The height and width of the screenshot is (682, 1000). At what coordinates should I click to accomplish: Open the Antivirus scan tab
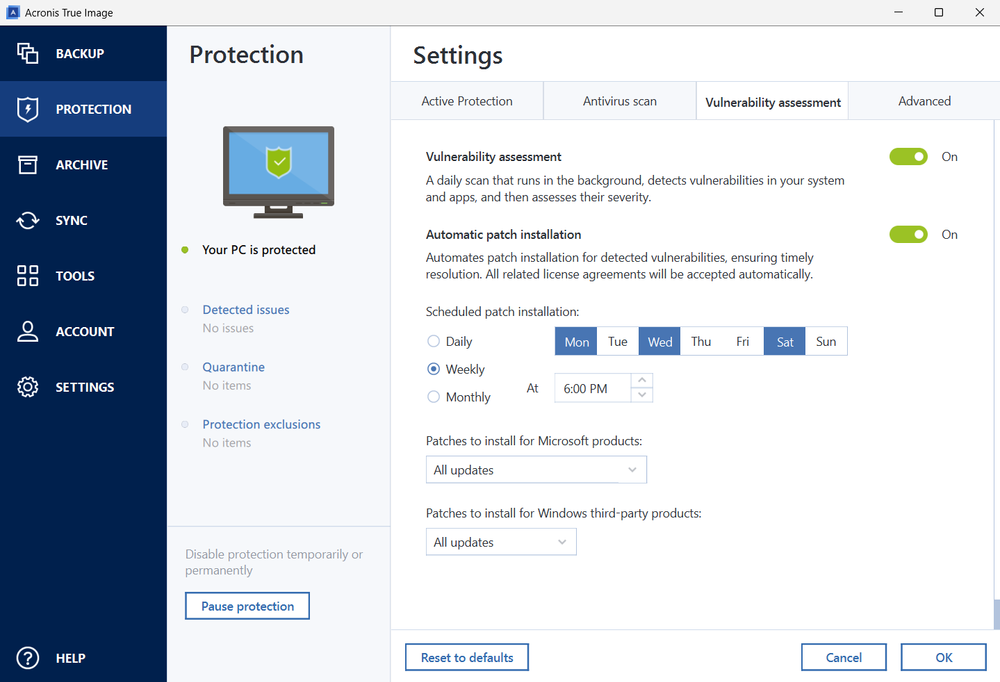tap(620, 101)
